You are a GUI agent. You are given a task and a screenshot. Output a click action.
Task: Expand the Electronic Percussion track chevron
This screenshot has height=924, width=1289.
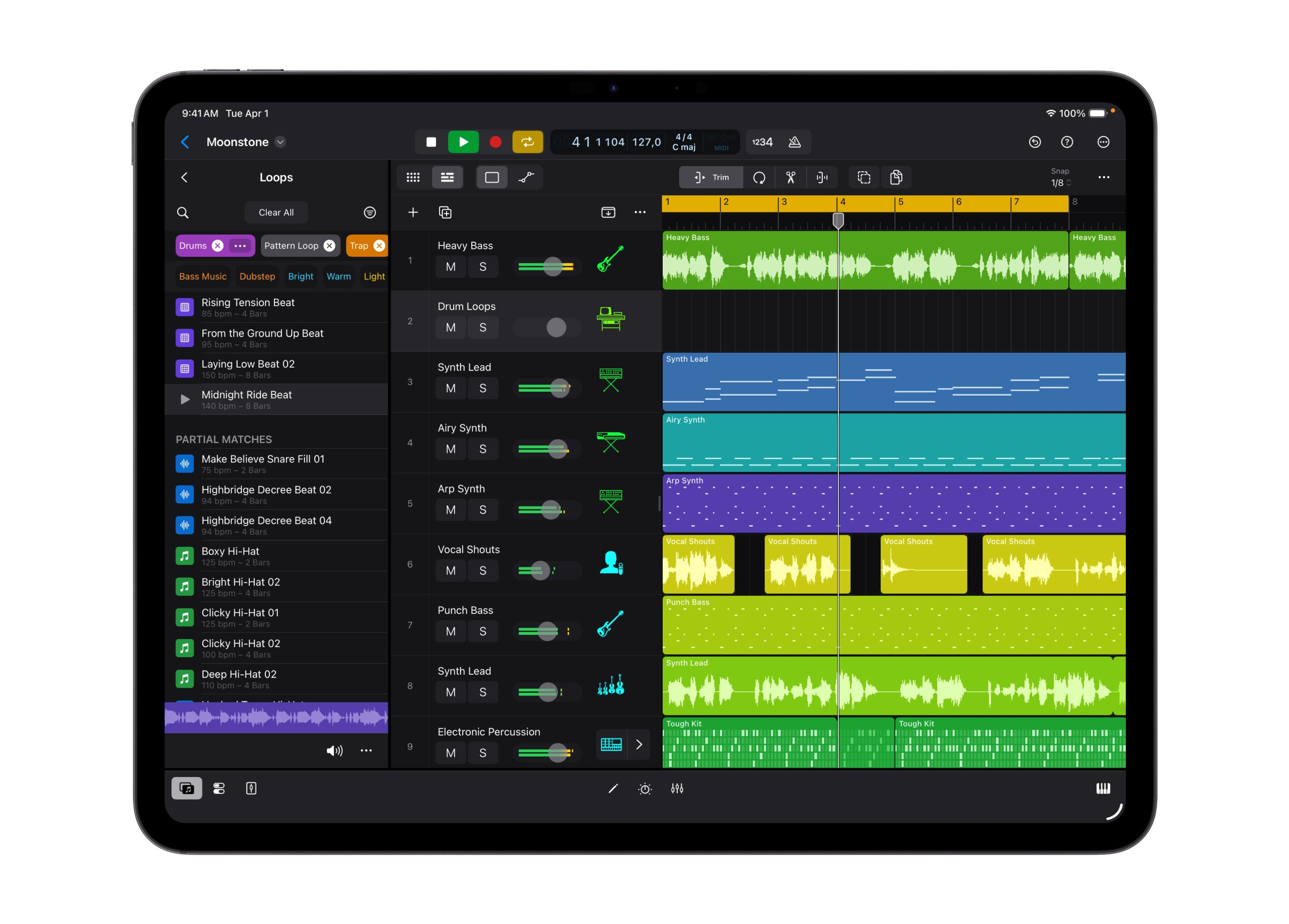[639, 744]
